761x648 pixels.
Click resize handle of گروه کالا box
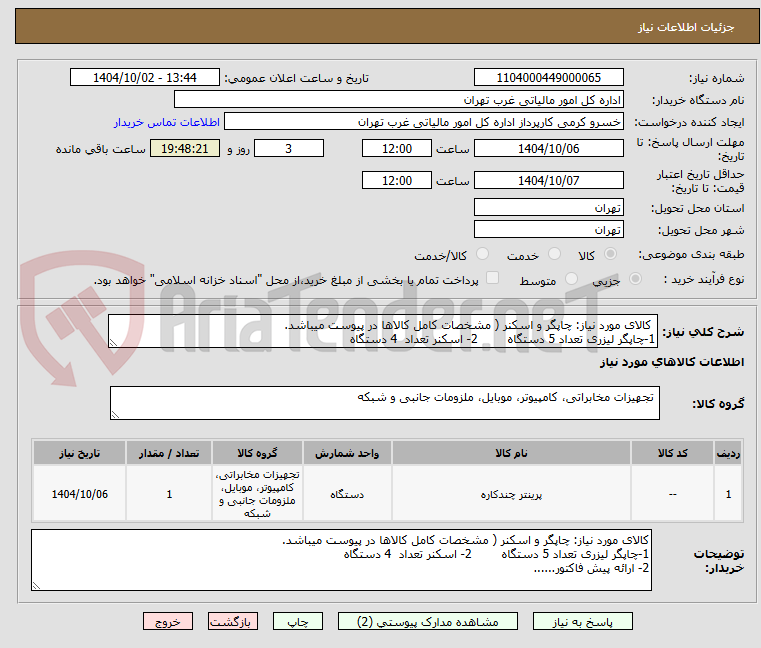(115, 415)
